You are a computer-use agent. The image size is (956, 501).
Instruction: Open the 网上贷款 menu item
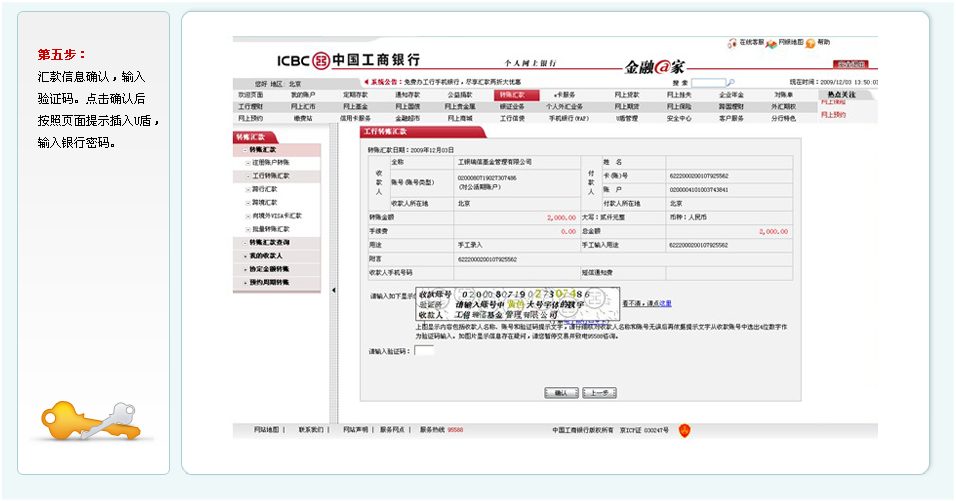[x=627, y=95]
